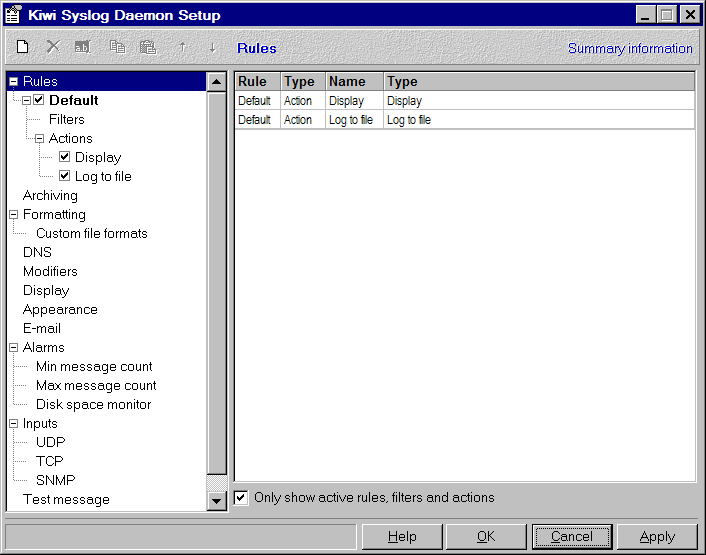Click the Summary information link
The height and width of the screenshot is (555, 706).
pos(630,48)
